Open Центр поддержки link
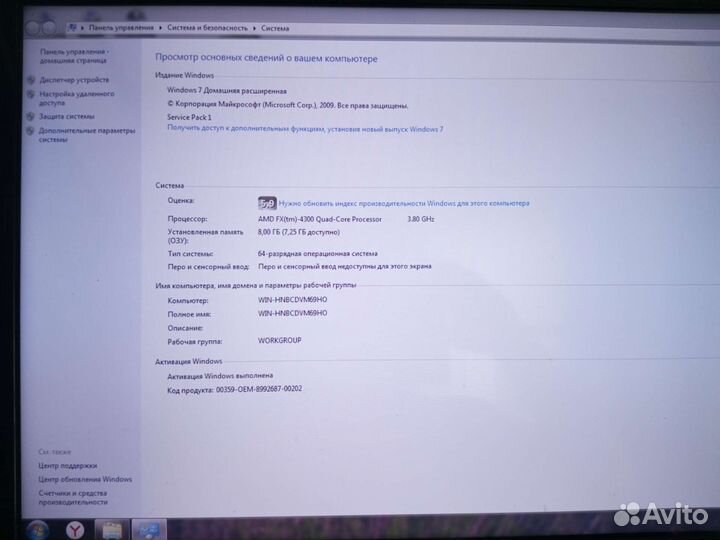720x540 pixels. (68, 466)
